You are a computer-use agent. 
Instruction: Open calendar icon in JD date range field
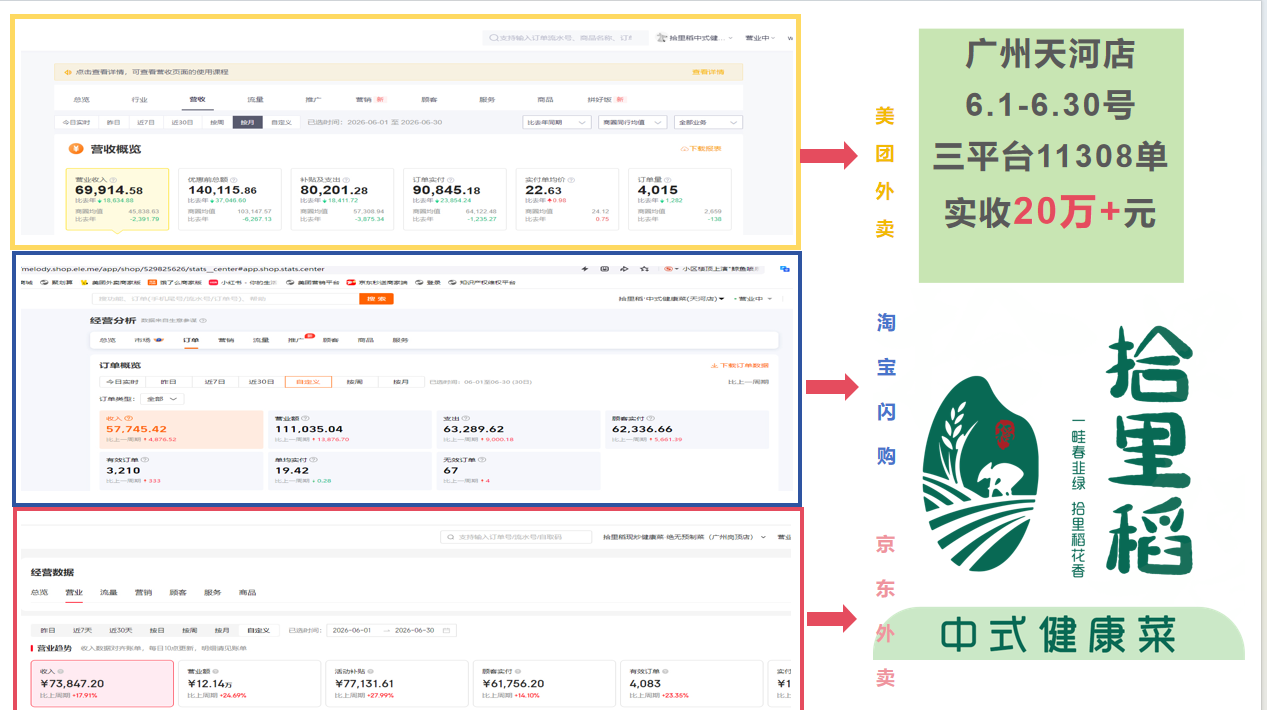click(446, 631)
